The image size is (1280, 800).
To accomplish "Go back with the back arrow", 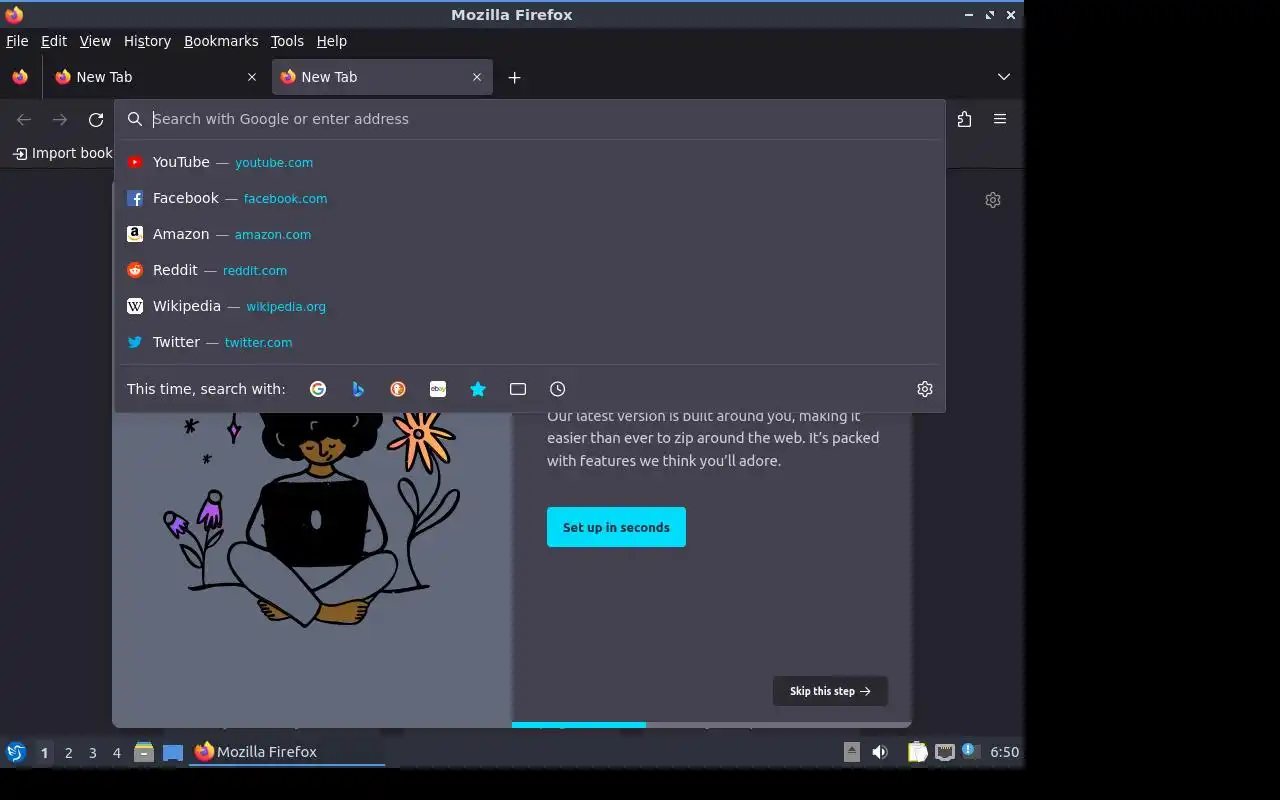I will point(24,119).
